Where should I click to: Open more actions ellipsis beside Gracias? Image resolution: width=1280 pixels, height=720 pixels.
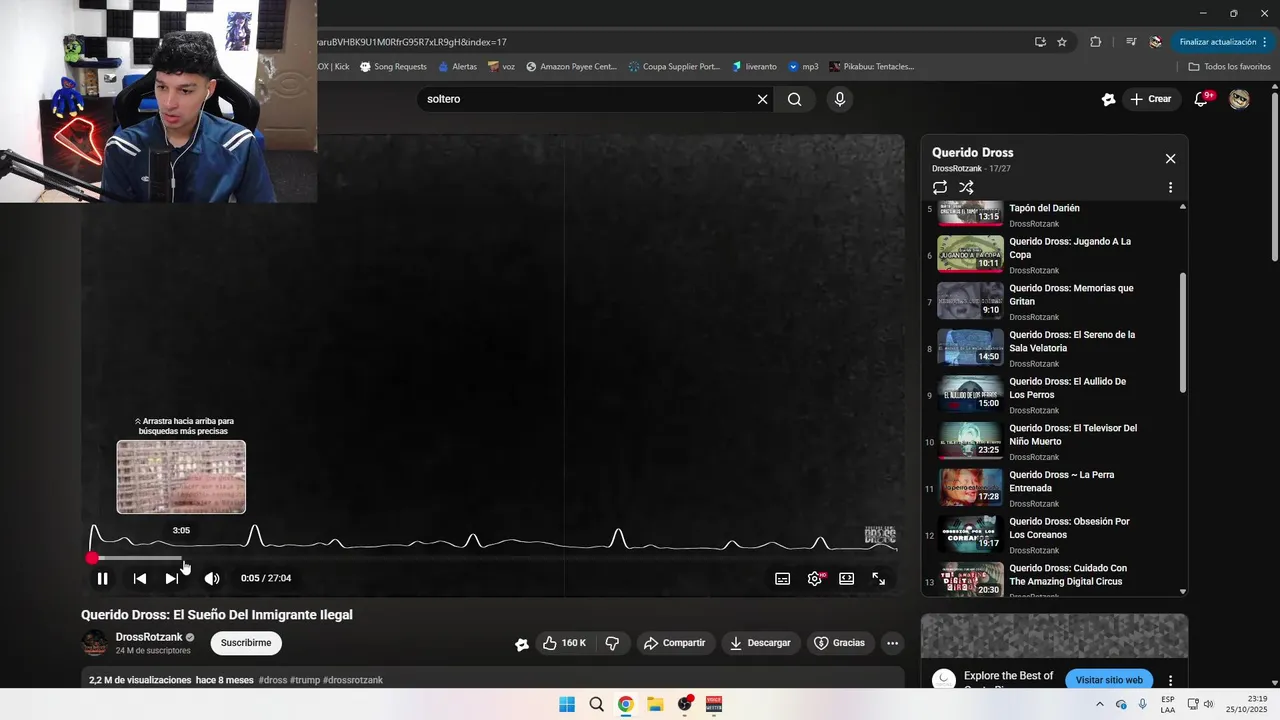893,643
